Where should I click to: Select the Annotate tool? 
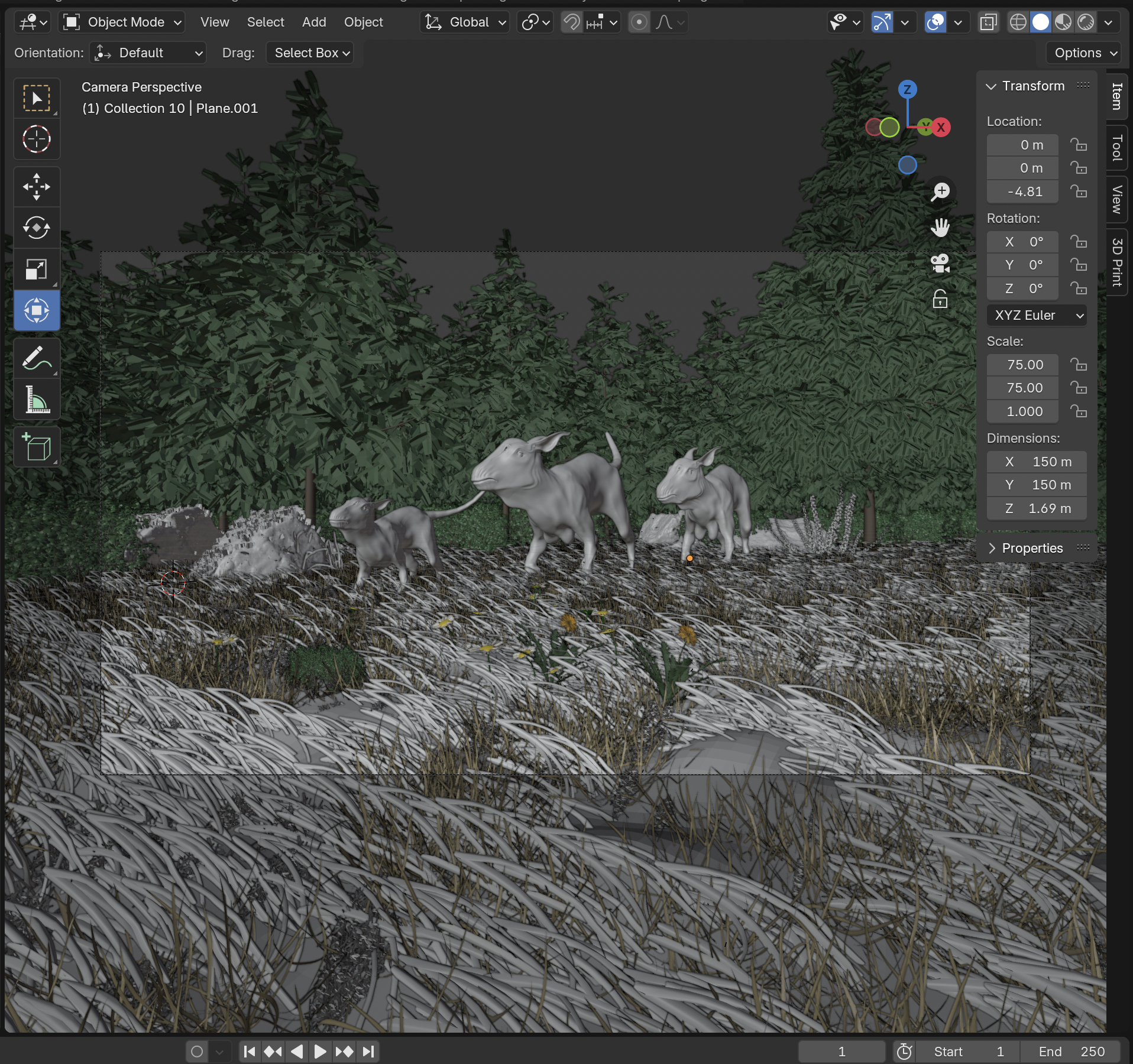coord(37,358)
